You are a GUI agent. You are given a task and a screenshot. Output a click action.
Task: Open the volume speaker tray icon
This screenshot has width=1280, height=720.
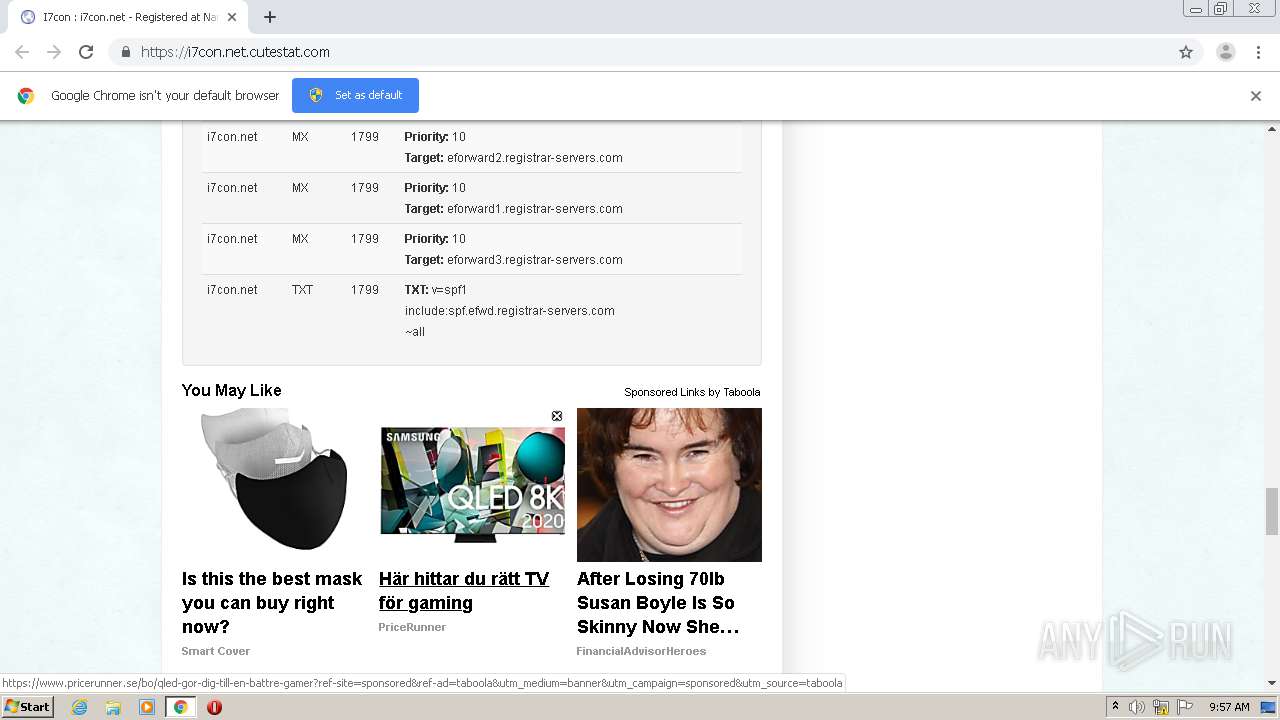1137,707
